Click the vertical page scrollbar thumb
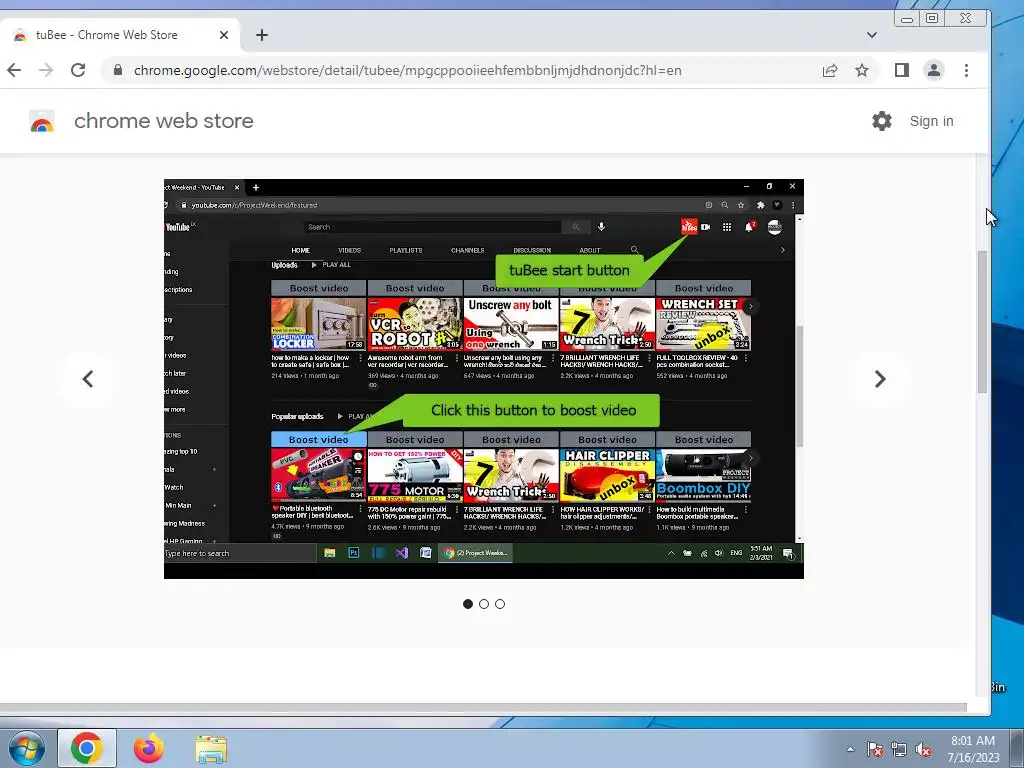1024x768 pixels. coord(982,321)
